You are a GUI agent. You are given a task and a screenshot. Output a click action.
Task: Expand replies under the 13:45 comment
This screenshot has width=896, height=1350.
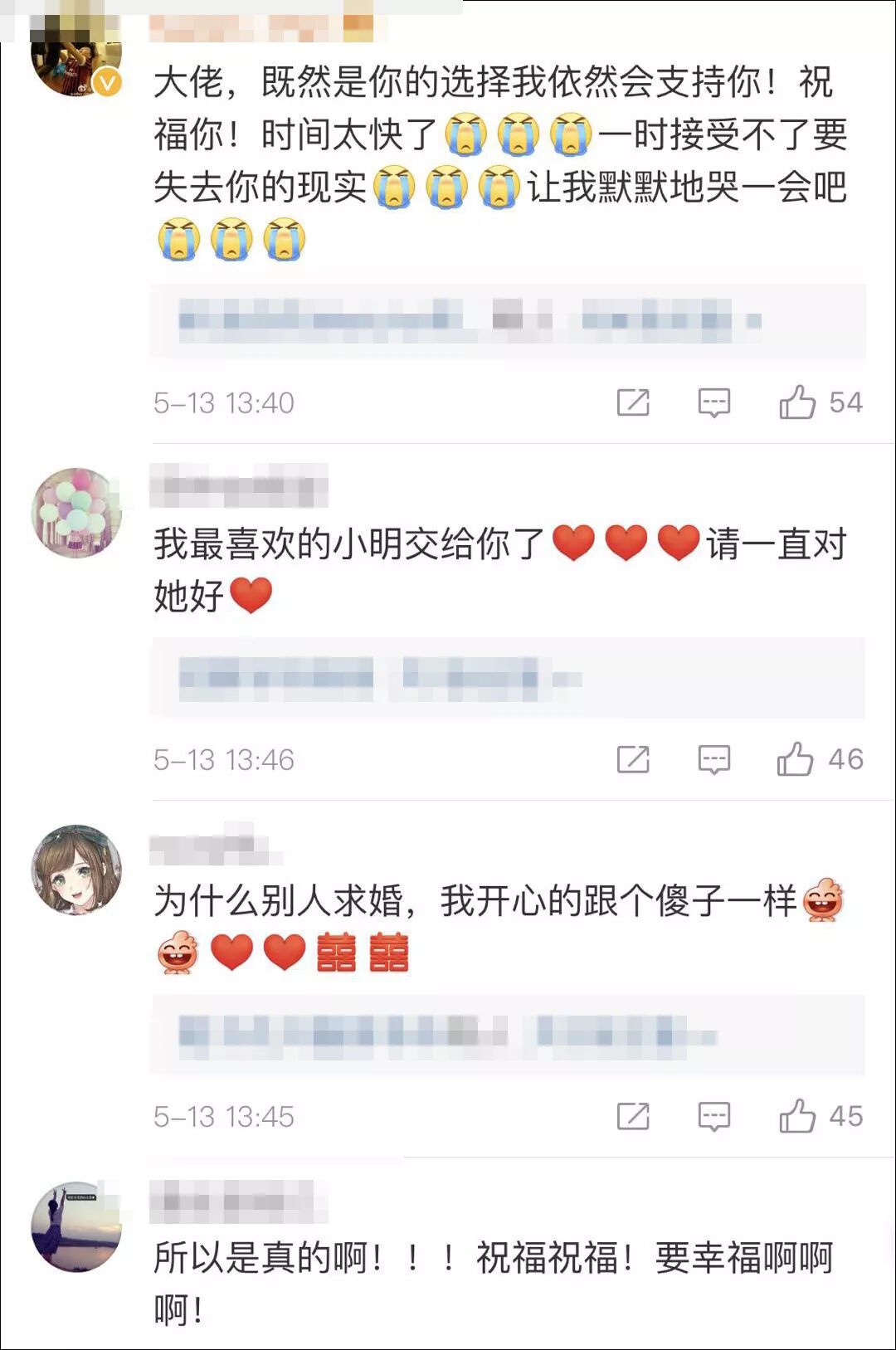[508, 1035]
